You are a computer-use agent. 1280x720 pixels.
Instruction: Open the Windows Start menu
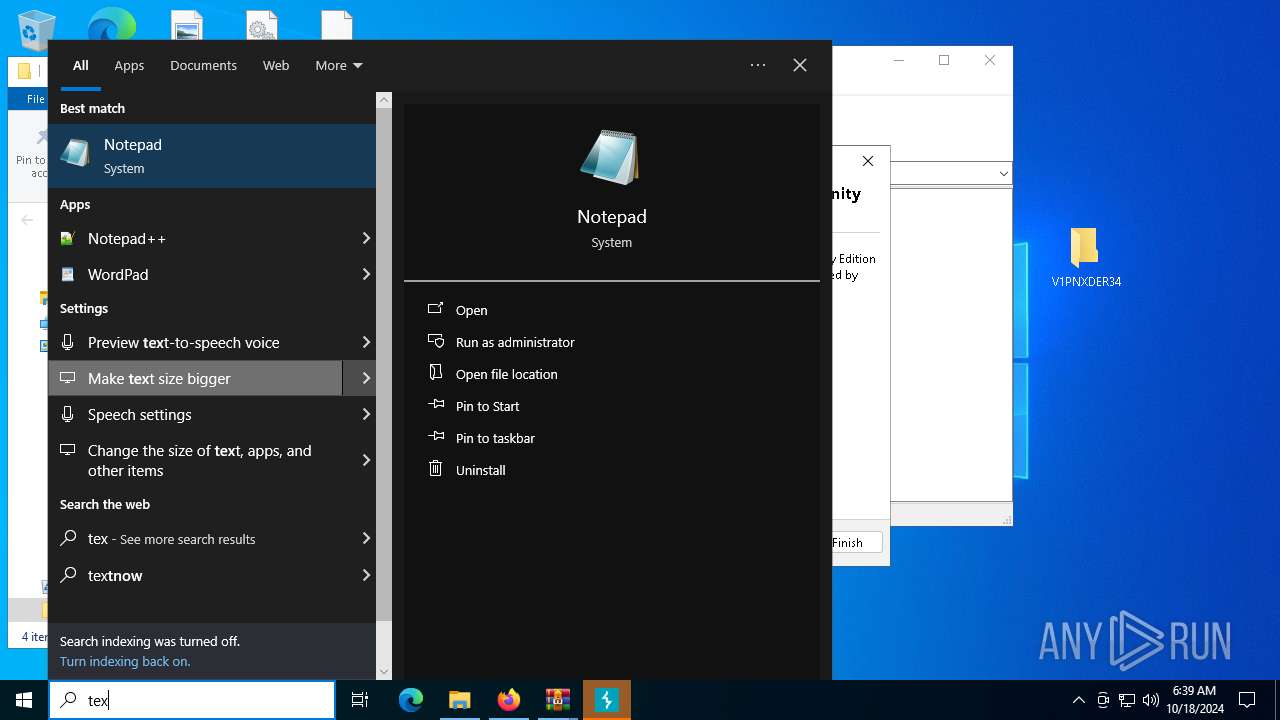24,700
